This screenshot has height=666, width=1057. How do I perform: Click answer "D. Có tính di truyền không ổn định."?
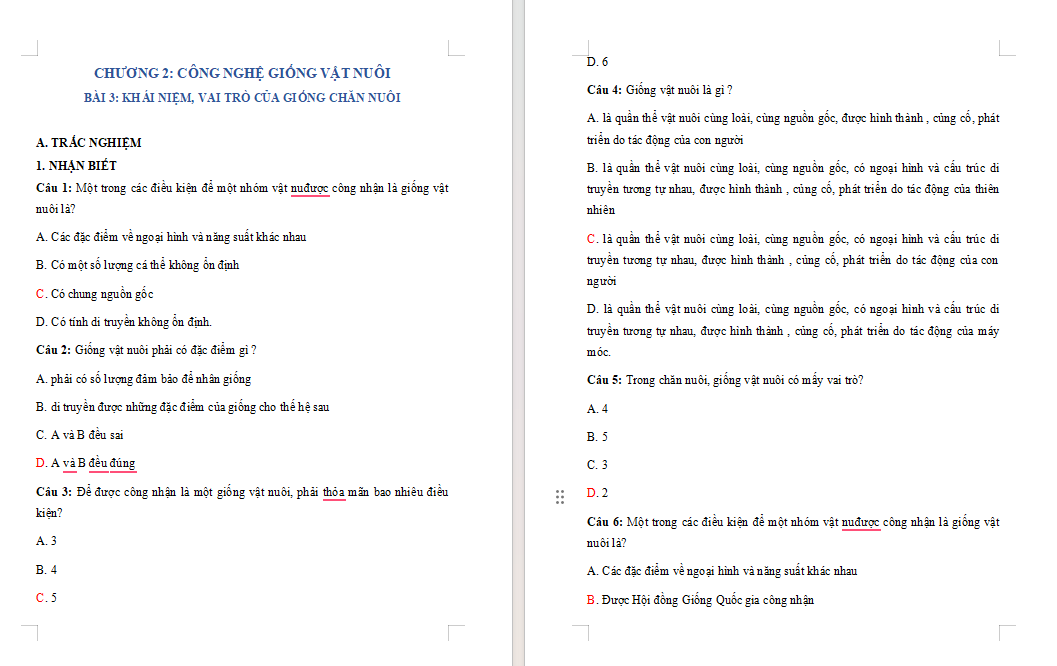pyautogui.click(x=124, y=322)
